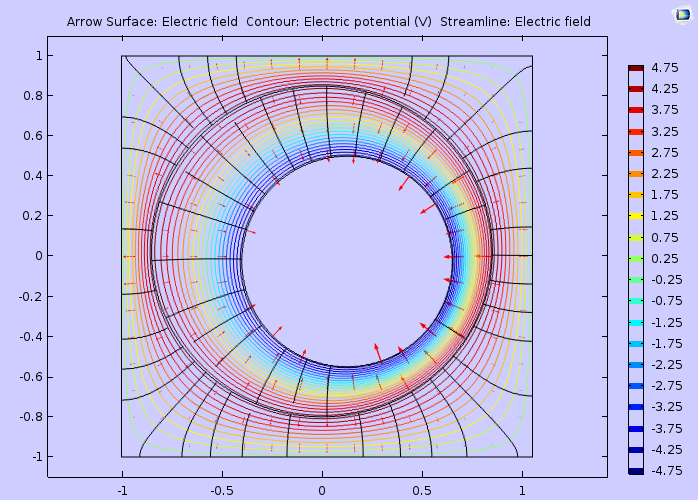The image size is (698, 500).
Task: Click the 4.75 dark red legend swatch
Action: (x=636, y=68)
